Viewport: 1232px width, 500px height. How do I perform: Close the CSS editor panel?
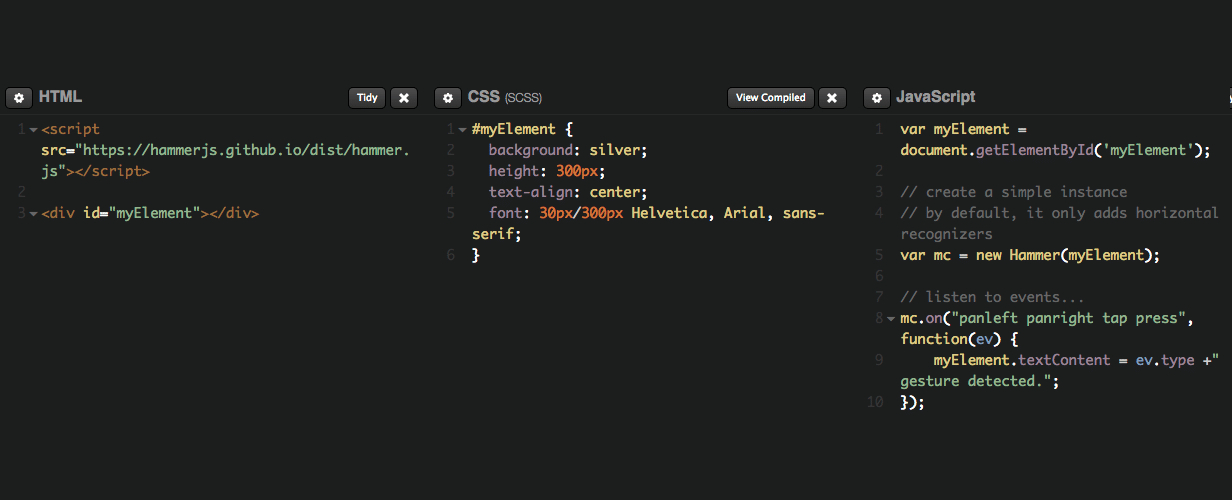pyautogui.click(x=832, y=98)
